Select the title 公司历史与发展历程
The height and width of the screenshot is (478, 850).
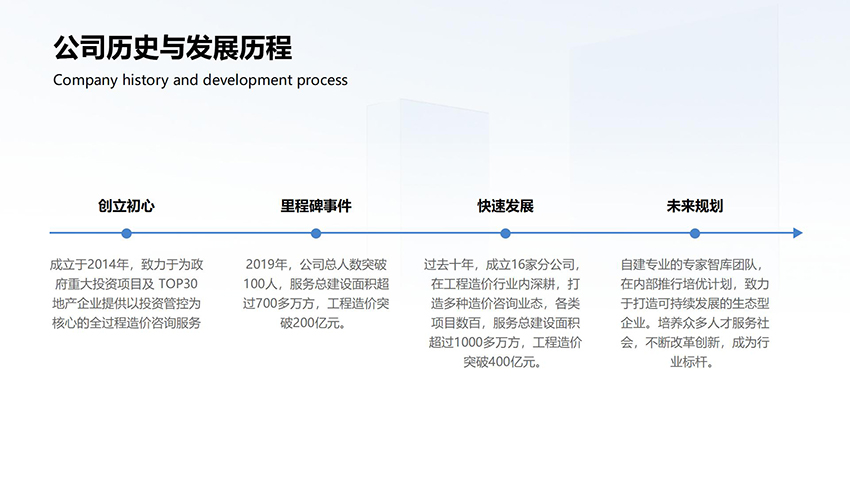[x=172, y=48]
